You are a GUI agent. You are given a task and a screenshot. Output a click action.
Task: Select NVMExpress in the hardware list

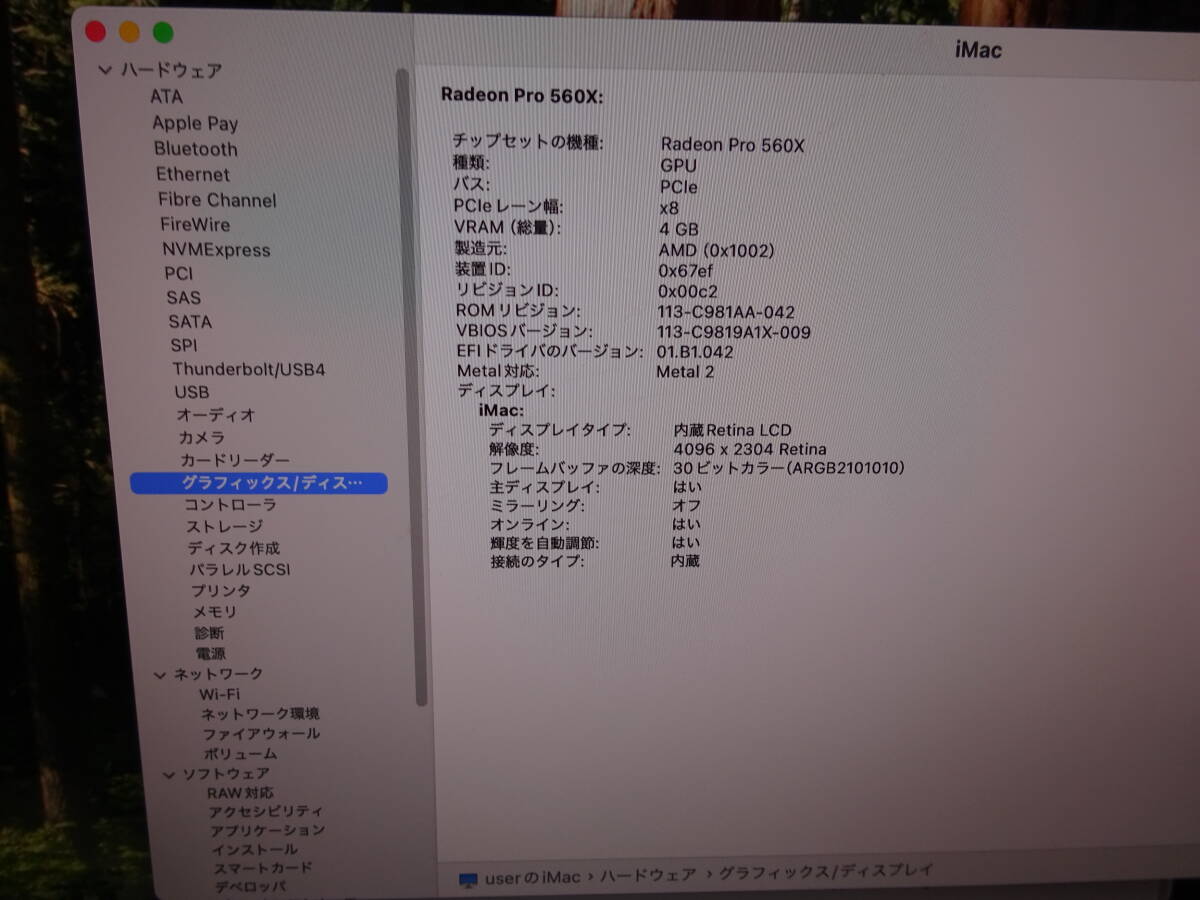click(216, 250)
